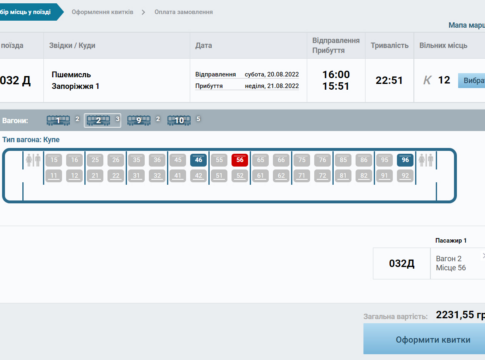Click the Відправлення Прибуття column header
This screenshot has height=360, width=485.
[336, 45]
